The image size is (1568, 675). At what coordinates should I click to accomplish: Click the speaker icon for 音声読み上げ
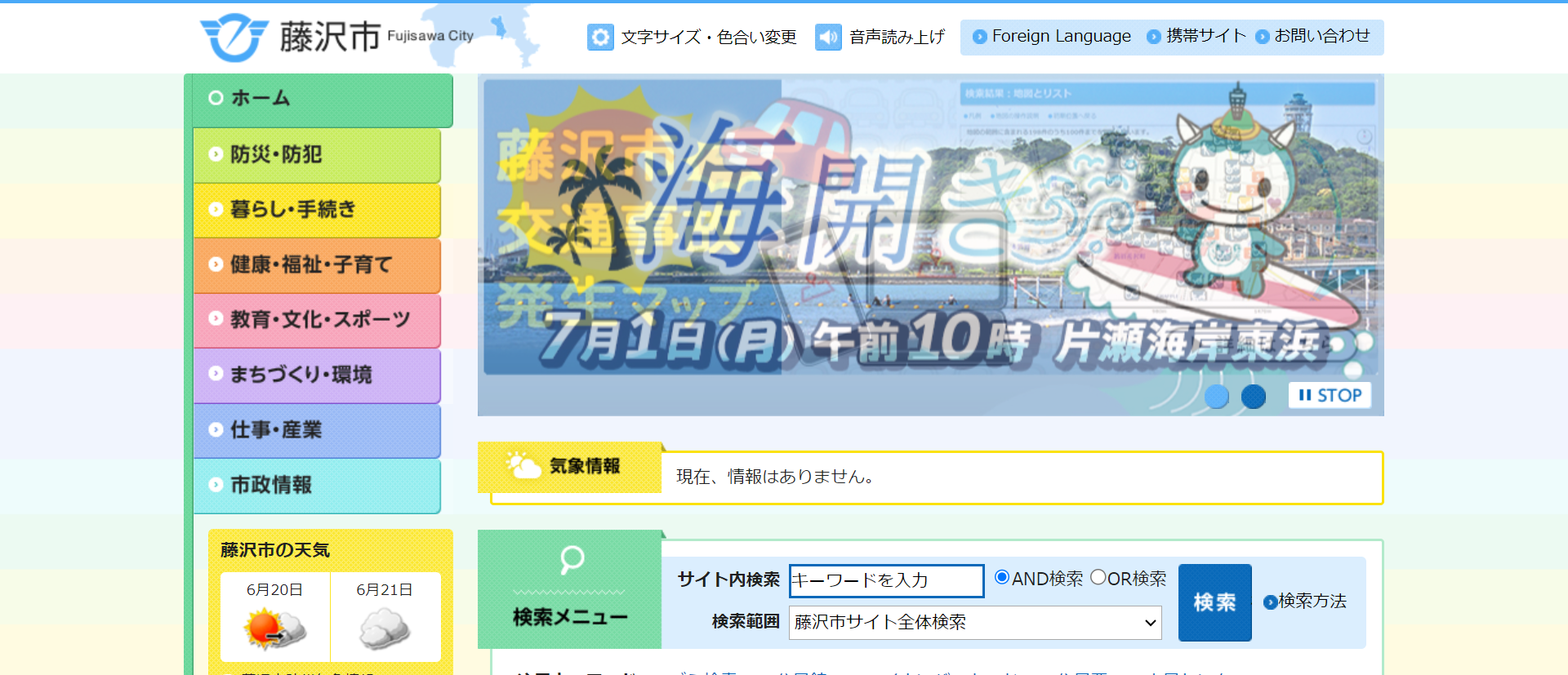pos(828,37)
